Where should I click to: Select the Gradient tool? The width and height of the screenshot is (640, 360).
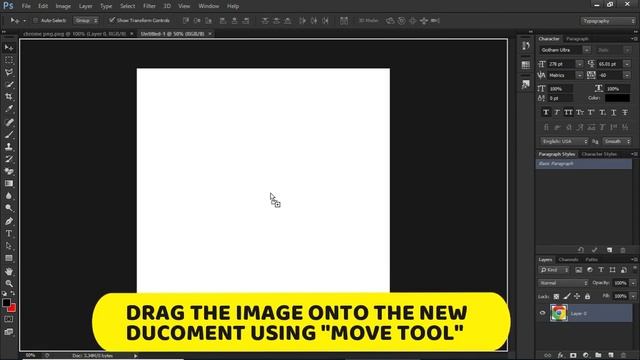9,183
